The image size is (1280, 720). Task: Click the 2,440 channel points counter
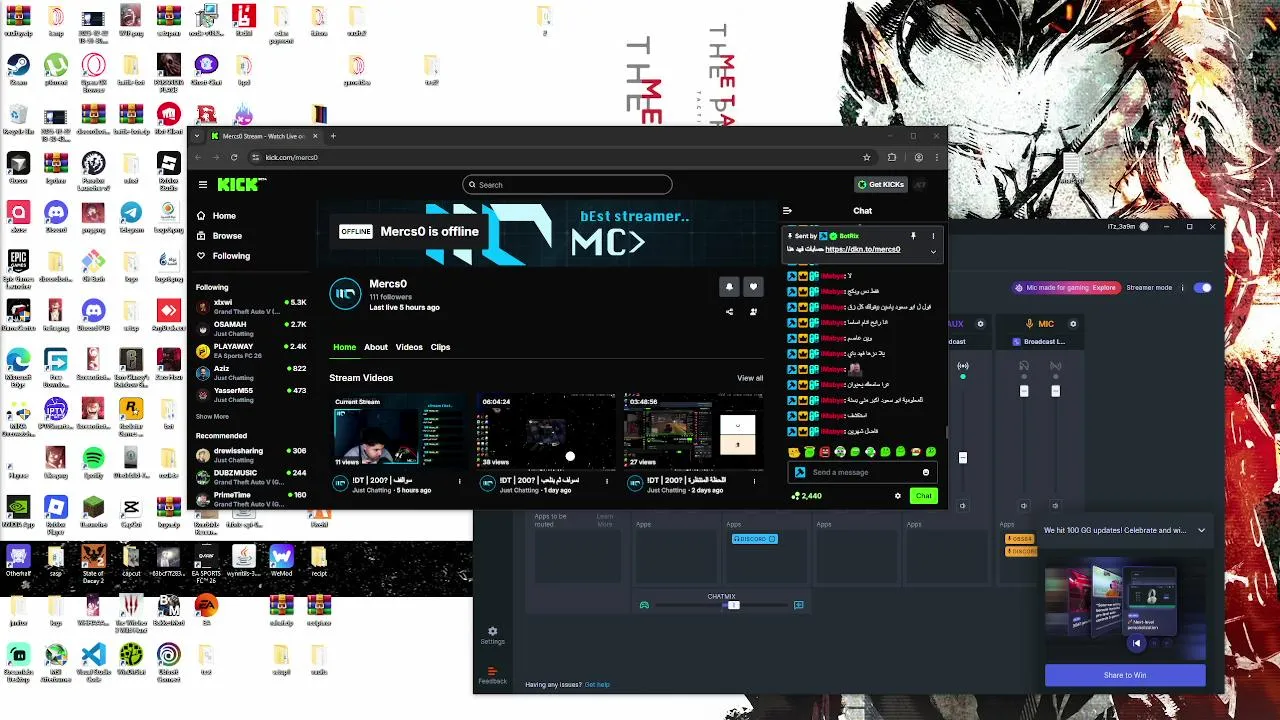pyautogui.click(x=806, y=496)
